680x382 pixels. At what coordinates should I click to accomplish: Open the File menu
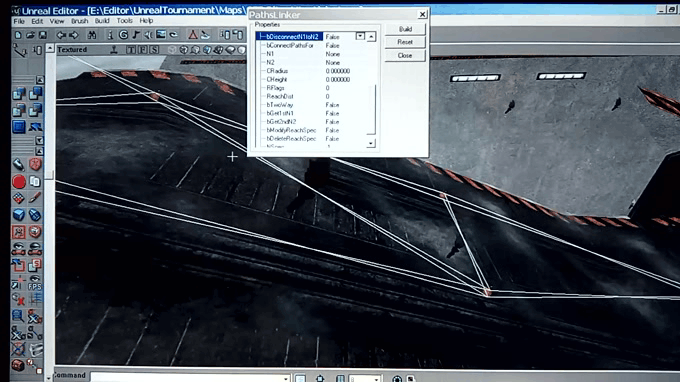[19, 21]
